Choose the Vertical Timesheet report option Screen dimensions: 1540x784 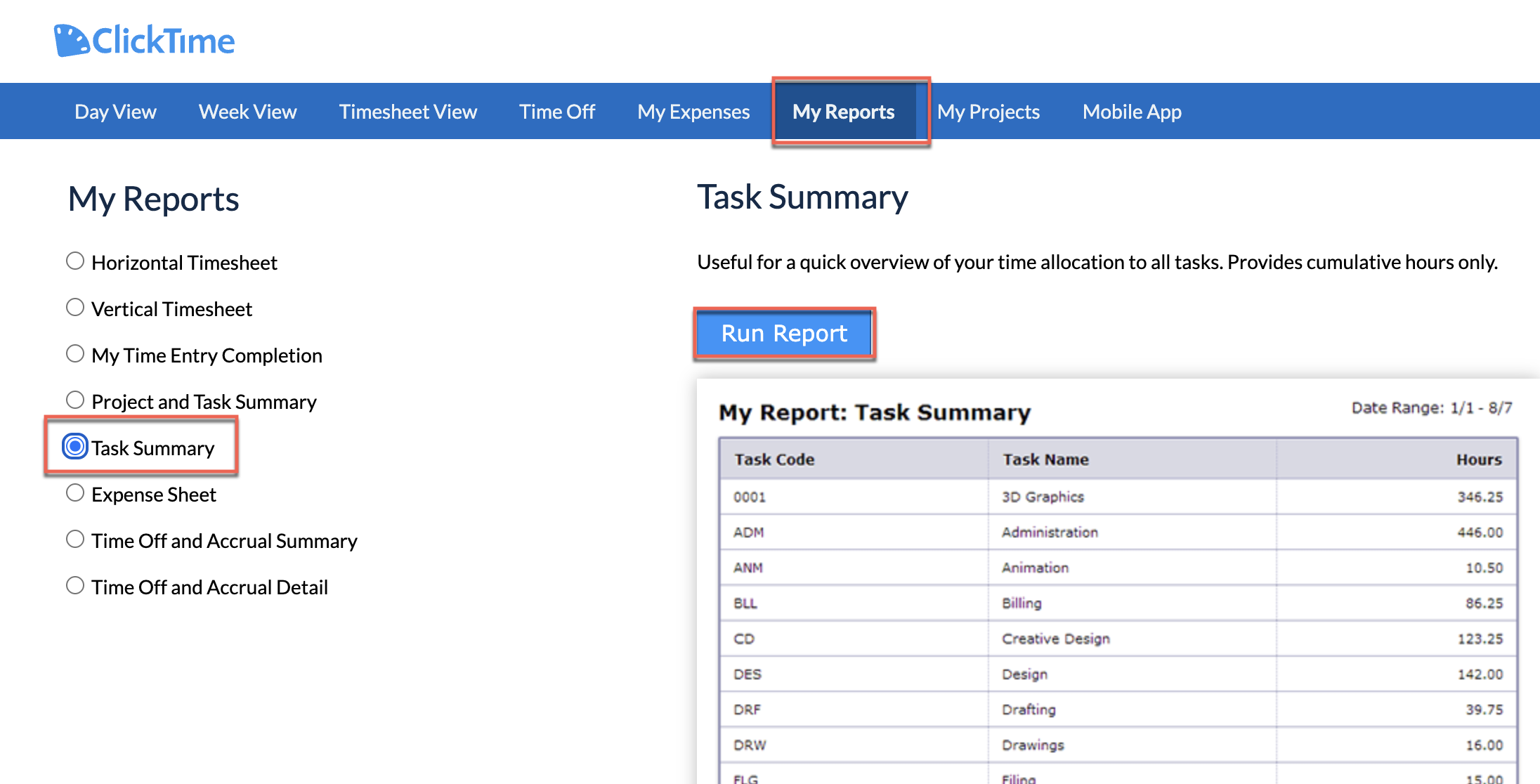point(75,308)
